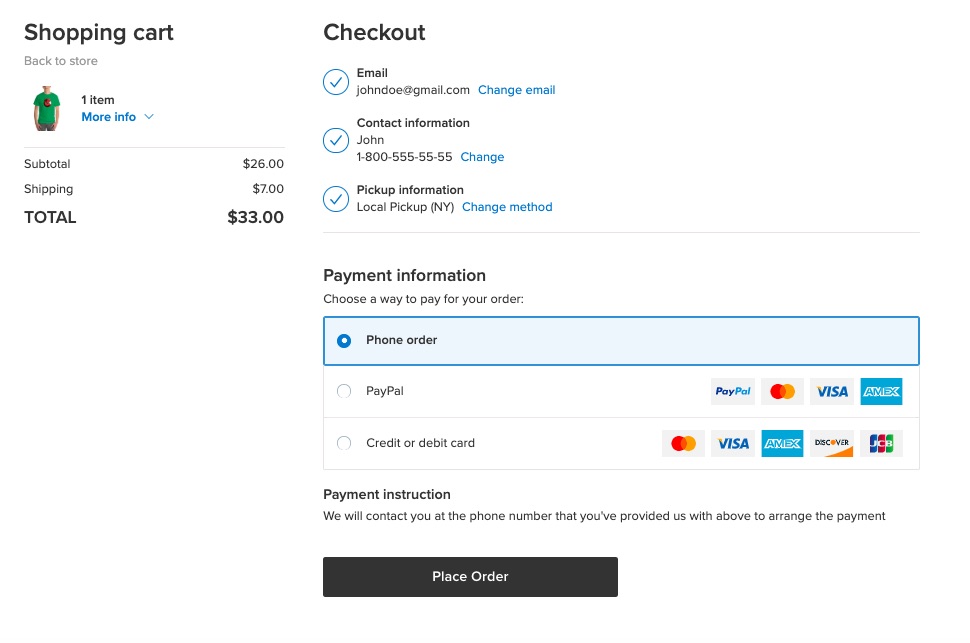Click the Mastercard icon in the PayPal row

point(782,391)
